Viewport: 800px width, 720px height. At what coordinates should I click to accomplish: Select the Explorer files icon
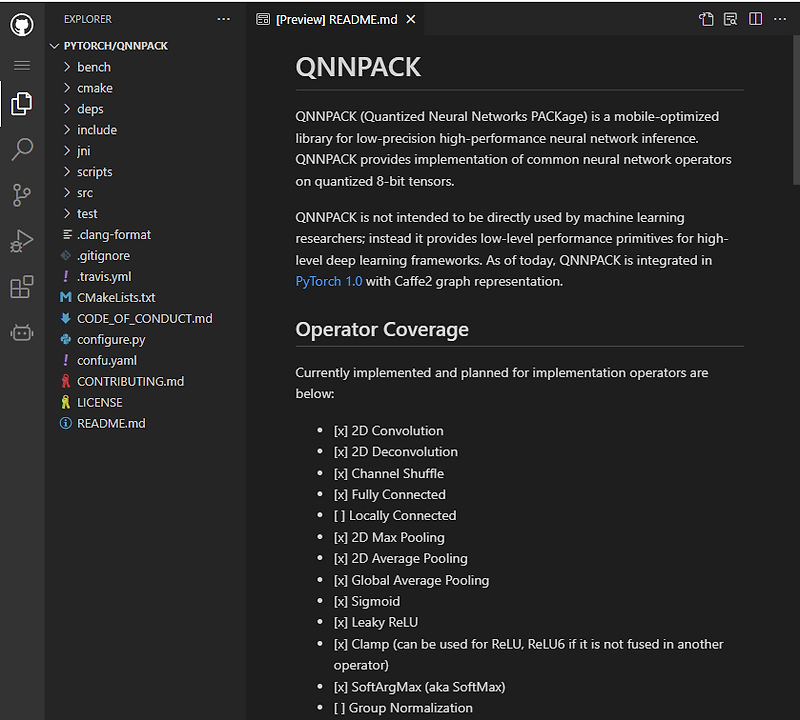click(22, 104)
